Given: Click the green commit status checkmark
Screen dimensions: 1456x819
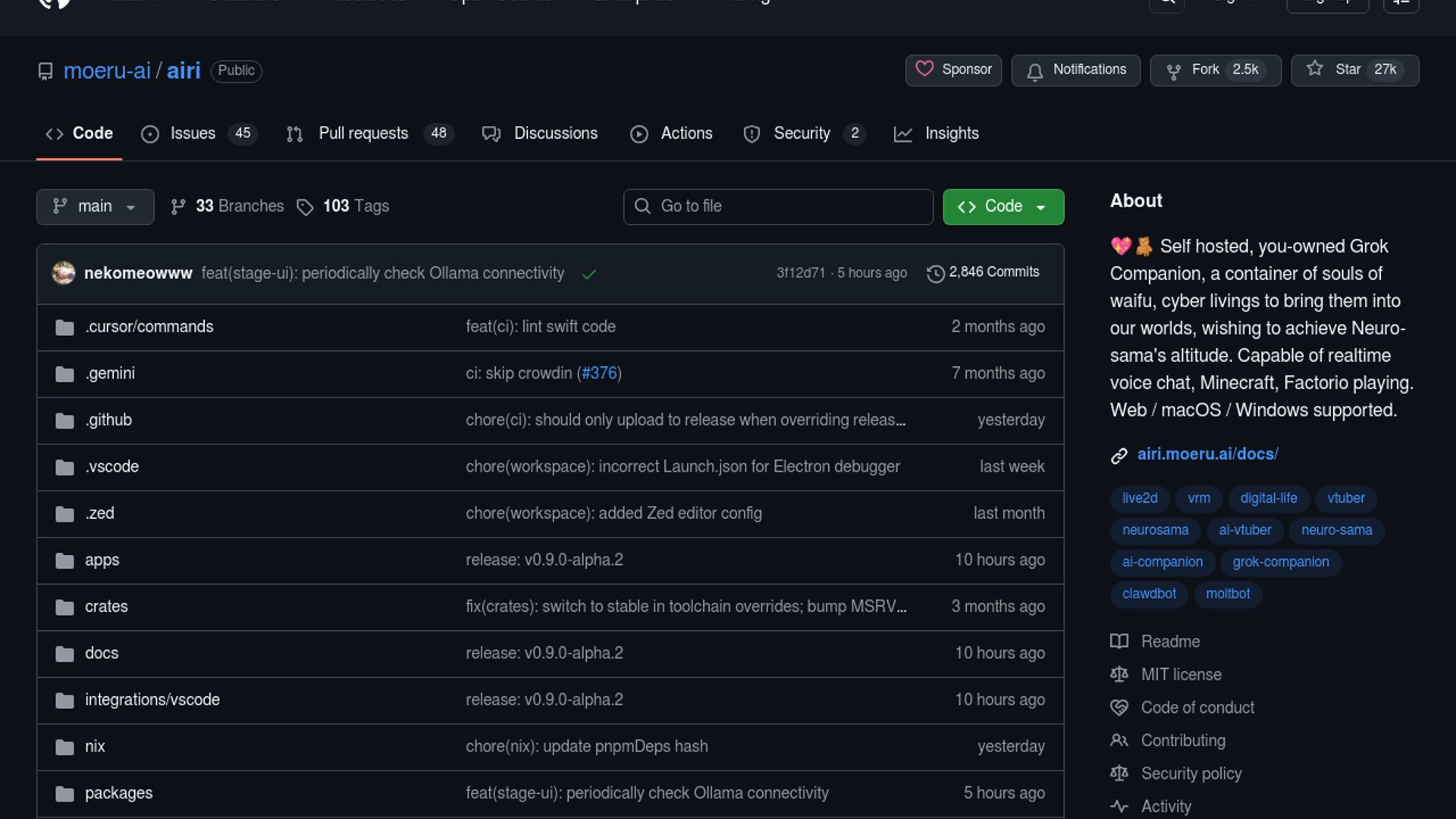Looking at the screenshot, I should pos(589,275).
